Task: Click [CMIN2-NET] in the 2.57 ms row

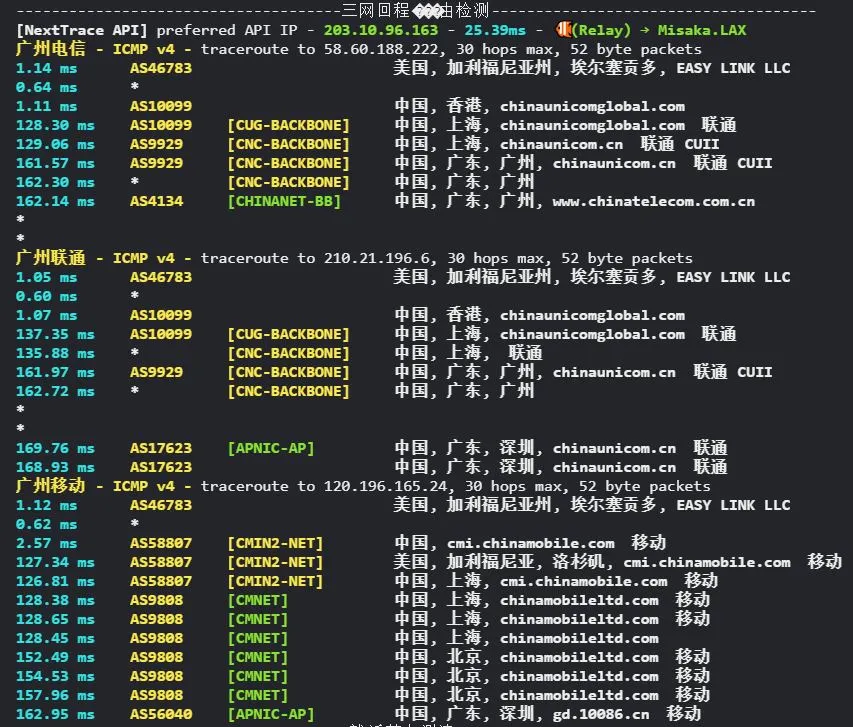Action: 275,543
